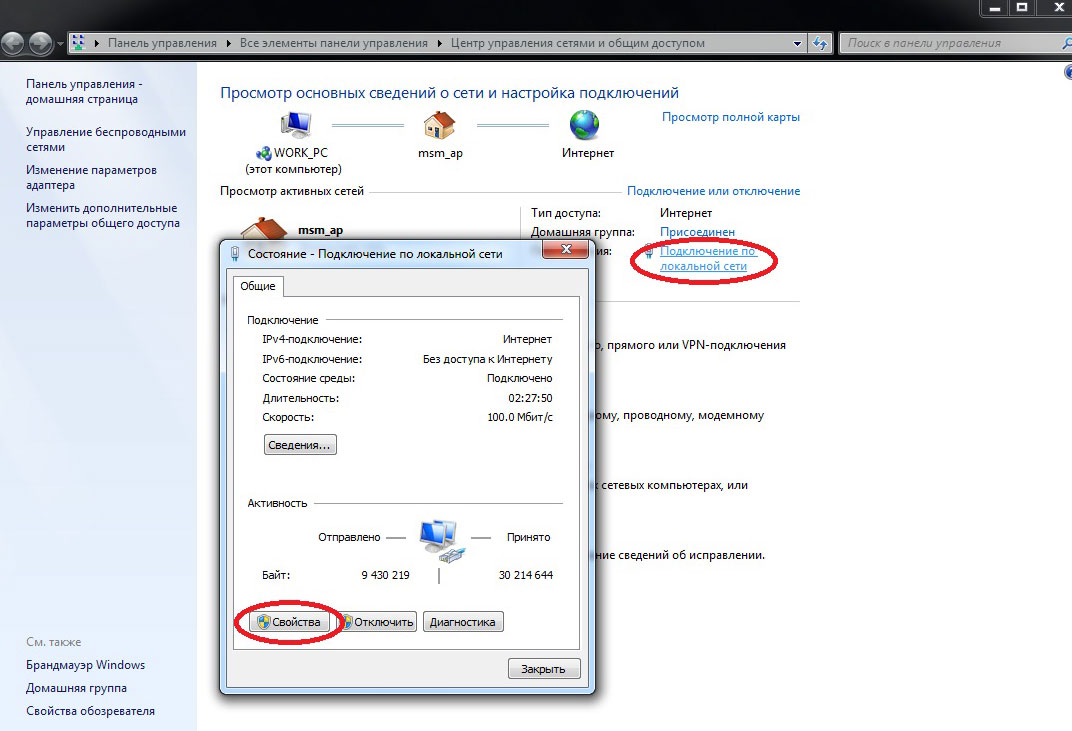
Task: Click the WORK_PC computer icon
Action: click(296, 124)
